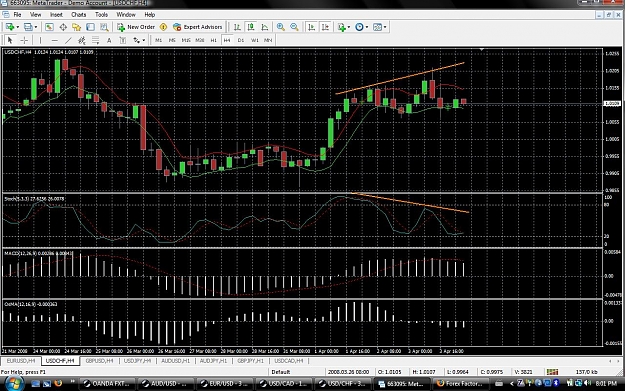Select the text tool
The width and height of the screenshot is (625, 391).
(109, 40)
